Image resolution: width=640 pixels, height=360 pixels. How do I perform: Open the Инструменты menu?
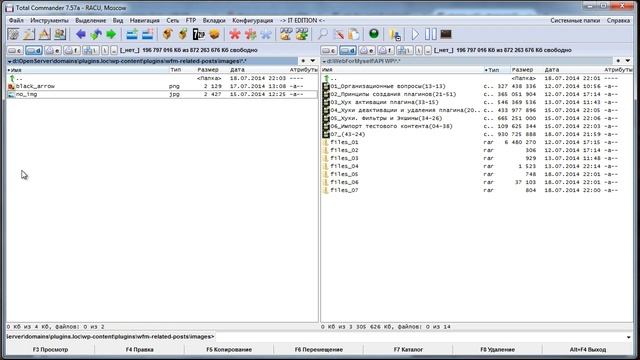point(49,20)
